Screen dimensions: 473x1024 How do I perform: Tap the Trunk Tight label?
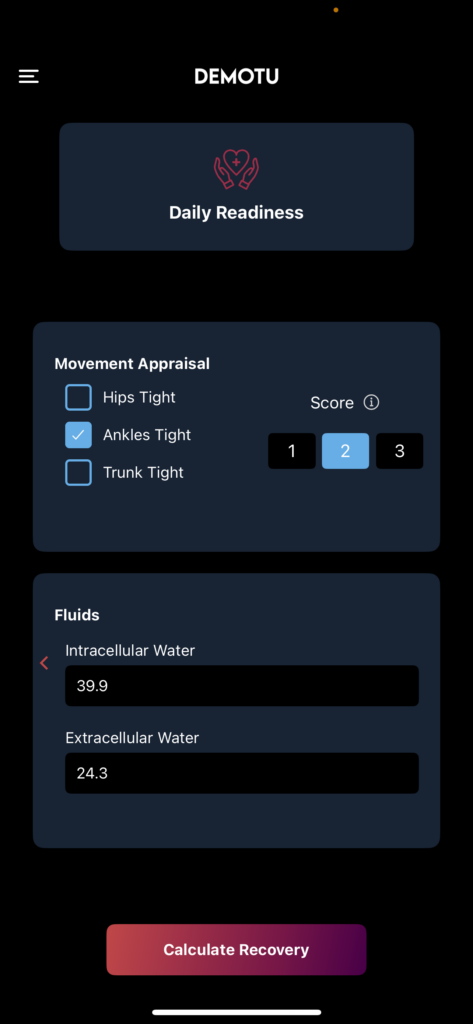coord(143,473)
